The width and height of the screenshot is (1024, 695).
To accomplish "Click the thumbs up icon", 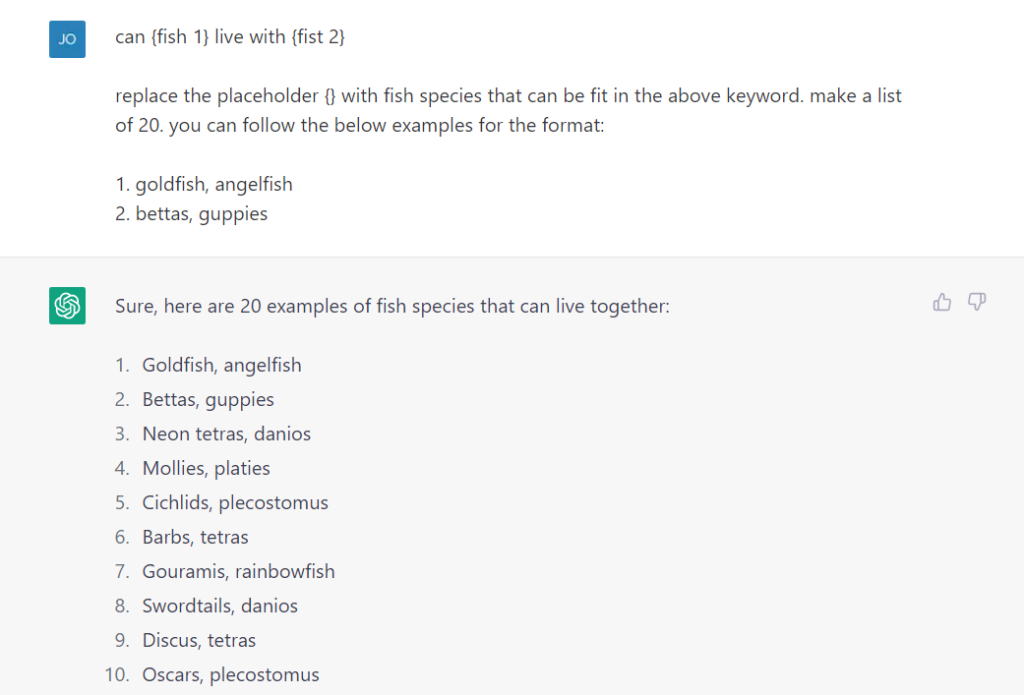I will (942, 302).
